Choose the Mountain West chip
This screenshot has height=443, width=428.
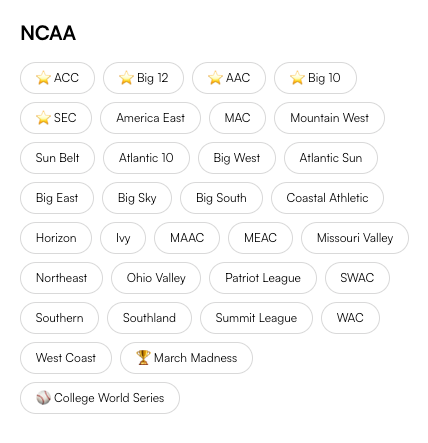click(x=329, y=118)
